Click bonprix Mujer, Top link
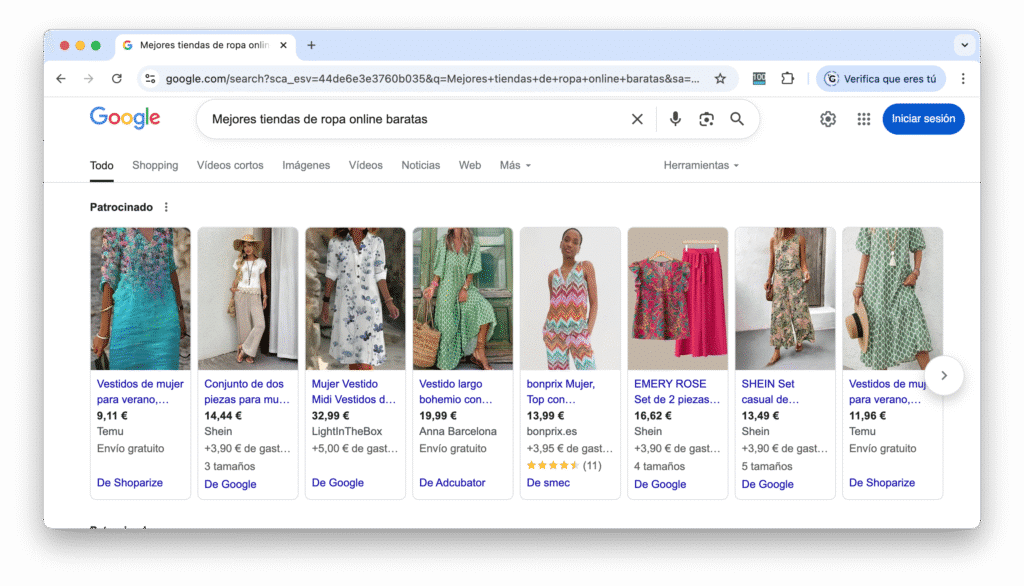 (x=561, y=391)
